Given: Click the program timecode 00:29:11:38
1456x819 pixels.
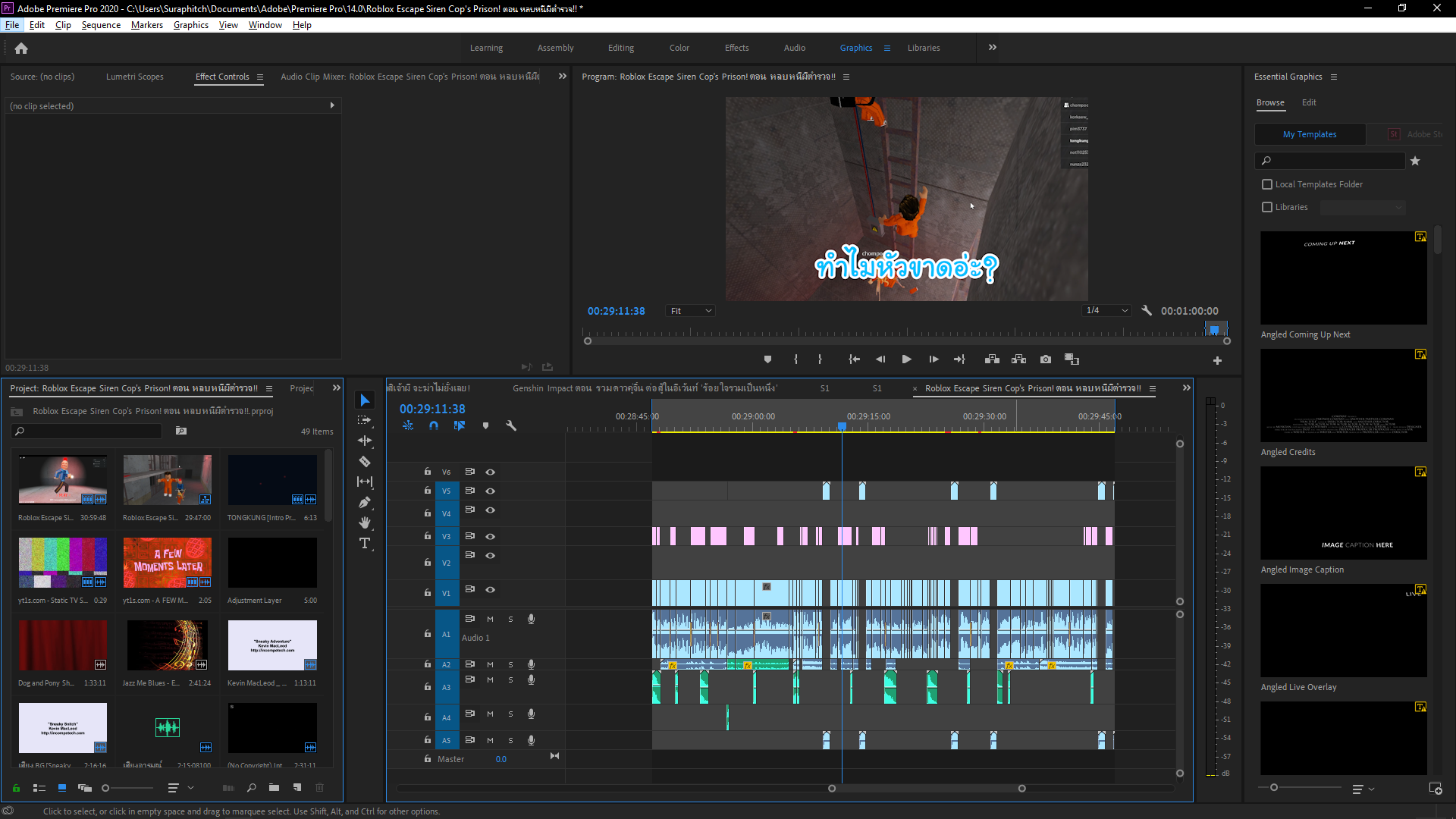Looking at the screenshot, I should (x=616, y=311).
